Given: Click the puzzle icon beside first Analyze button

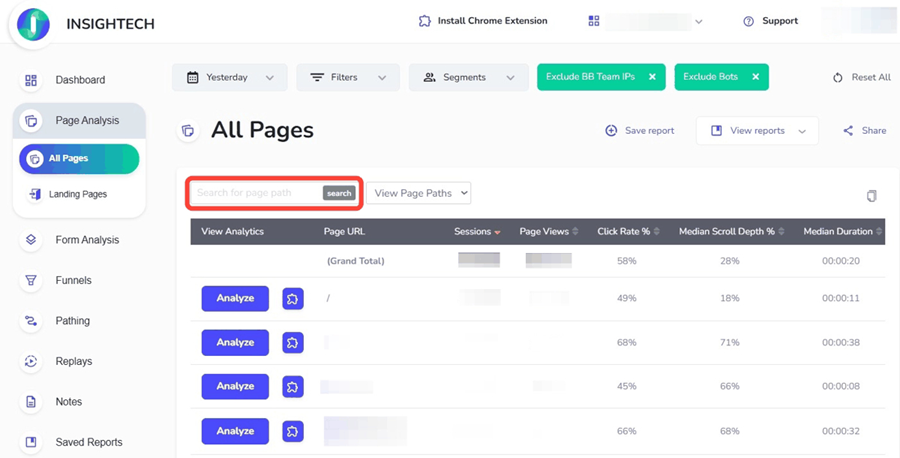Looking at the screenshot, I should [293, 299].
